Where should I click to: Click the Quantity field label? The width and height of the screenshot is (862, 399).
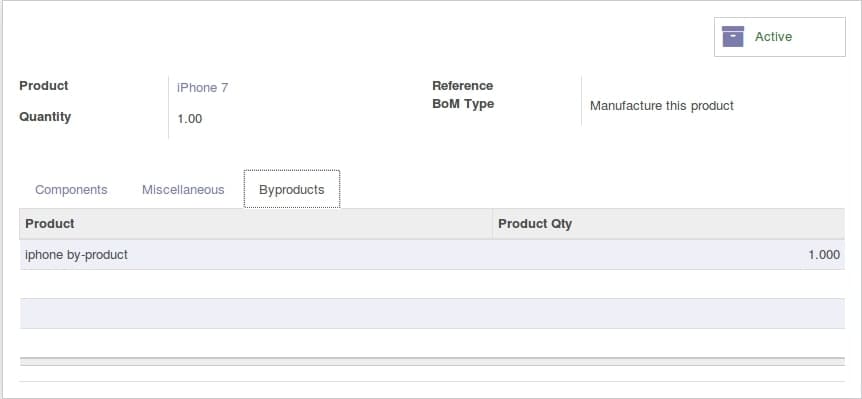[x=45, y=117]
